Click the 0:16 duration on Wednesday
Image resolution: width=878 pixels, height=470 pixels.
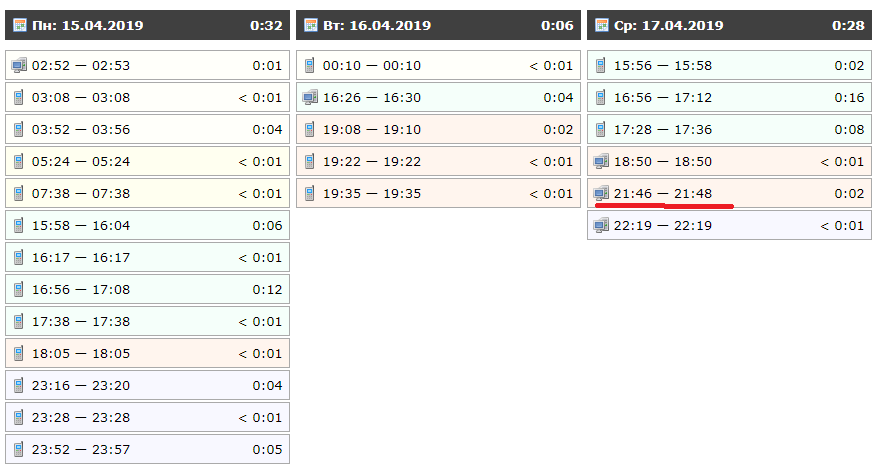pos(849,97)
